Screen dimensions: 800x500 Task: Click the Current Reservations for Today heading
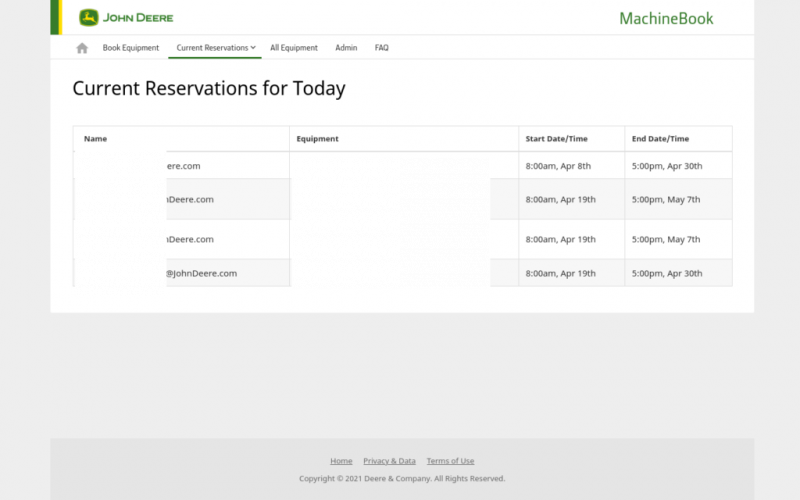(x=209, y=88)
